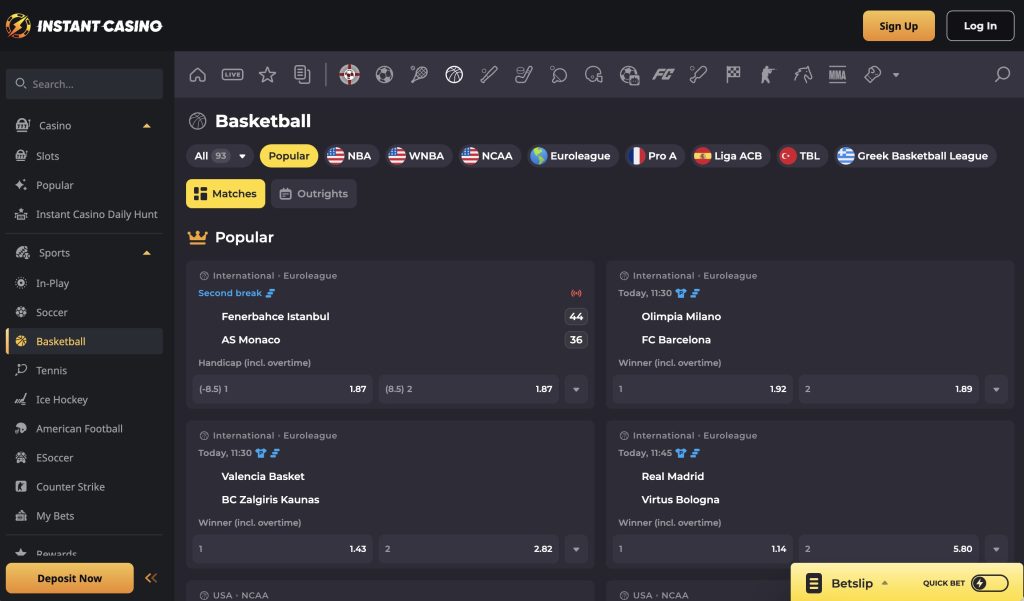Click odds 1.87 on Fenerbahce Istanbul handicap
The width and height of the screenshot is (1024, 601).
[x=280, y=389]
